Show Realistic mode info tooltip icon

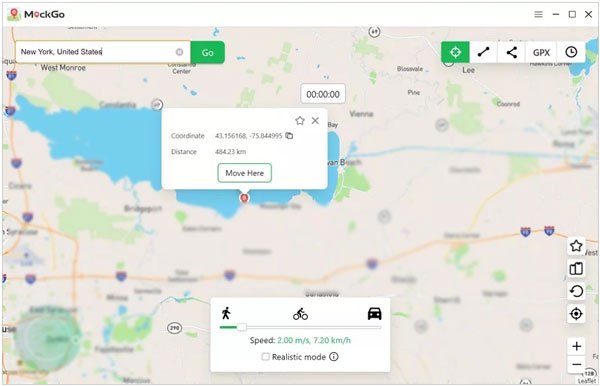tap(334, 357)
